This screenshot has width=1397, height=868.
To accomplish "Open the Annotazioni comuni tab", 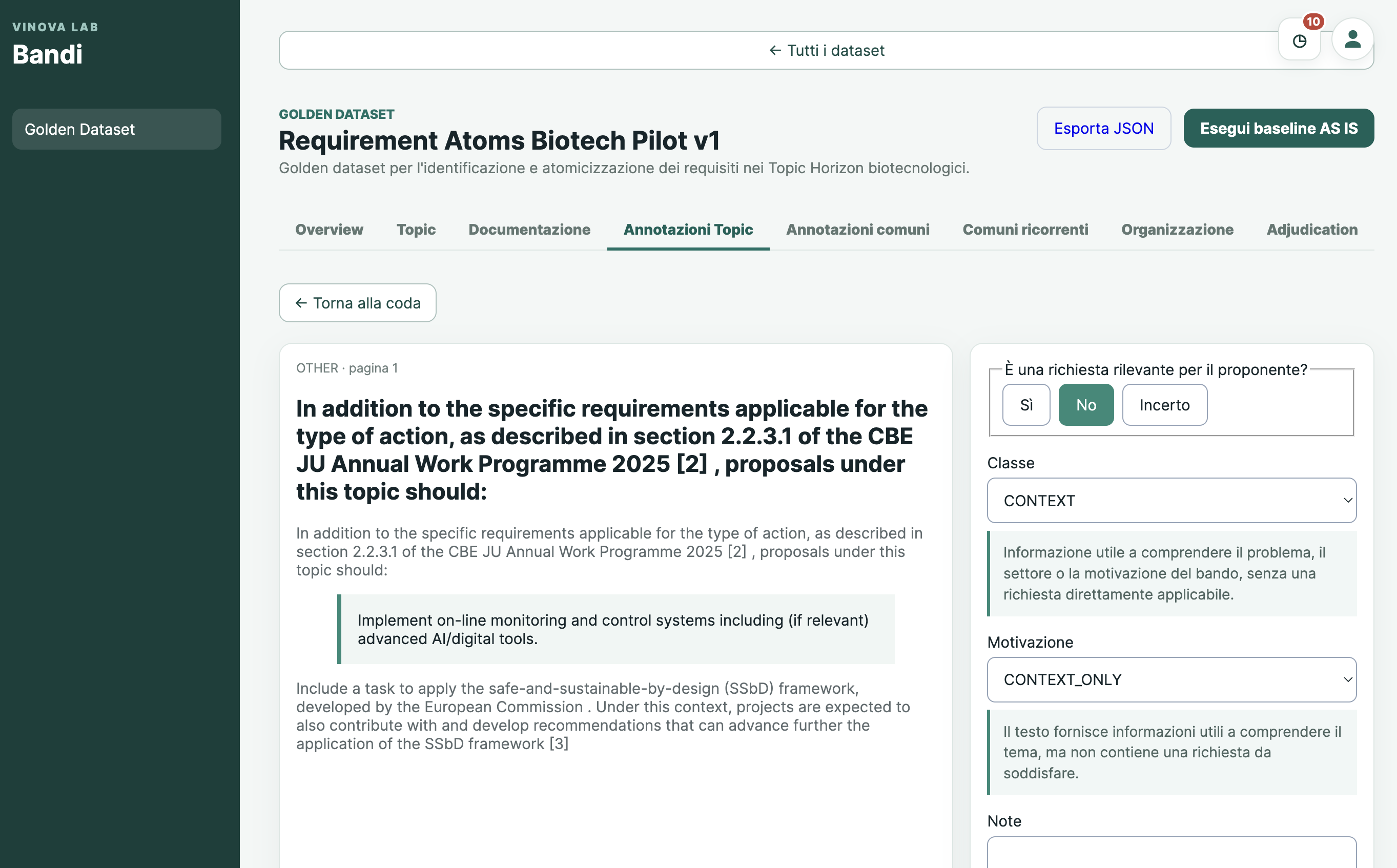I will [857, 230].
